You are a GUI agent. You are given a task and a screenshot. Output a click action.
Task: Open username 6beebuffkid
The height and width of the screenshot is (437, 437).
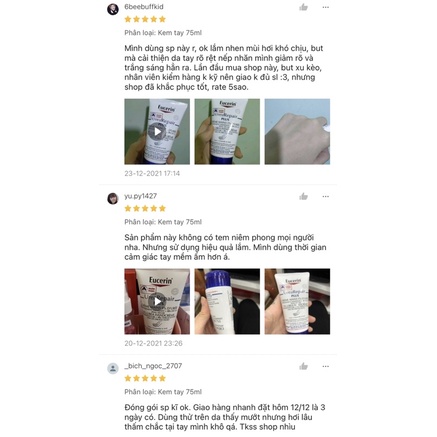[144, 7]
